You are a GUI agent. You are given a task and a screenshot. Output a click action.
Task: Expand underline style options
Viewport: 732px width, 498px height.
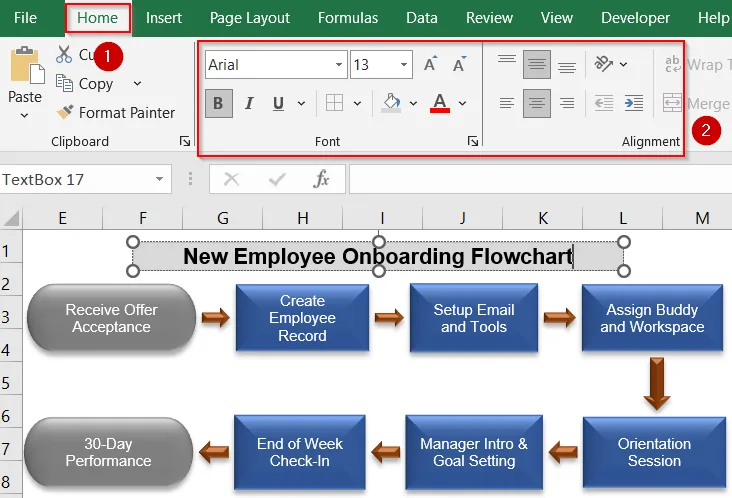coord(302,103)
